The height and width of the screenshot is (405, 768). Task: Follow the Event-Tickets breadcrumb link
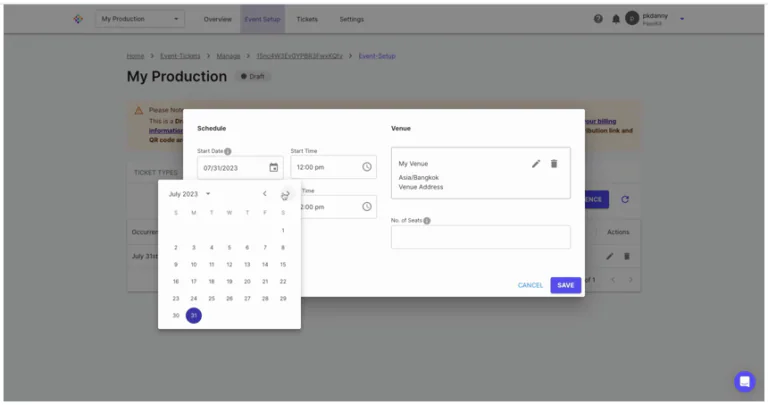180,56
